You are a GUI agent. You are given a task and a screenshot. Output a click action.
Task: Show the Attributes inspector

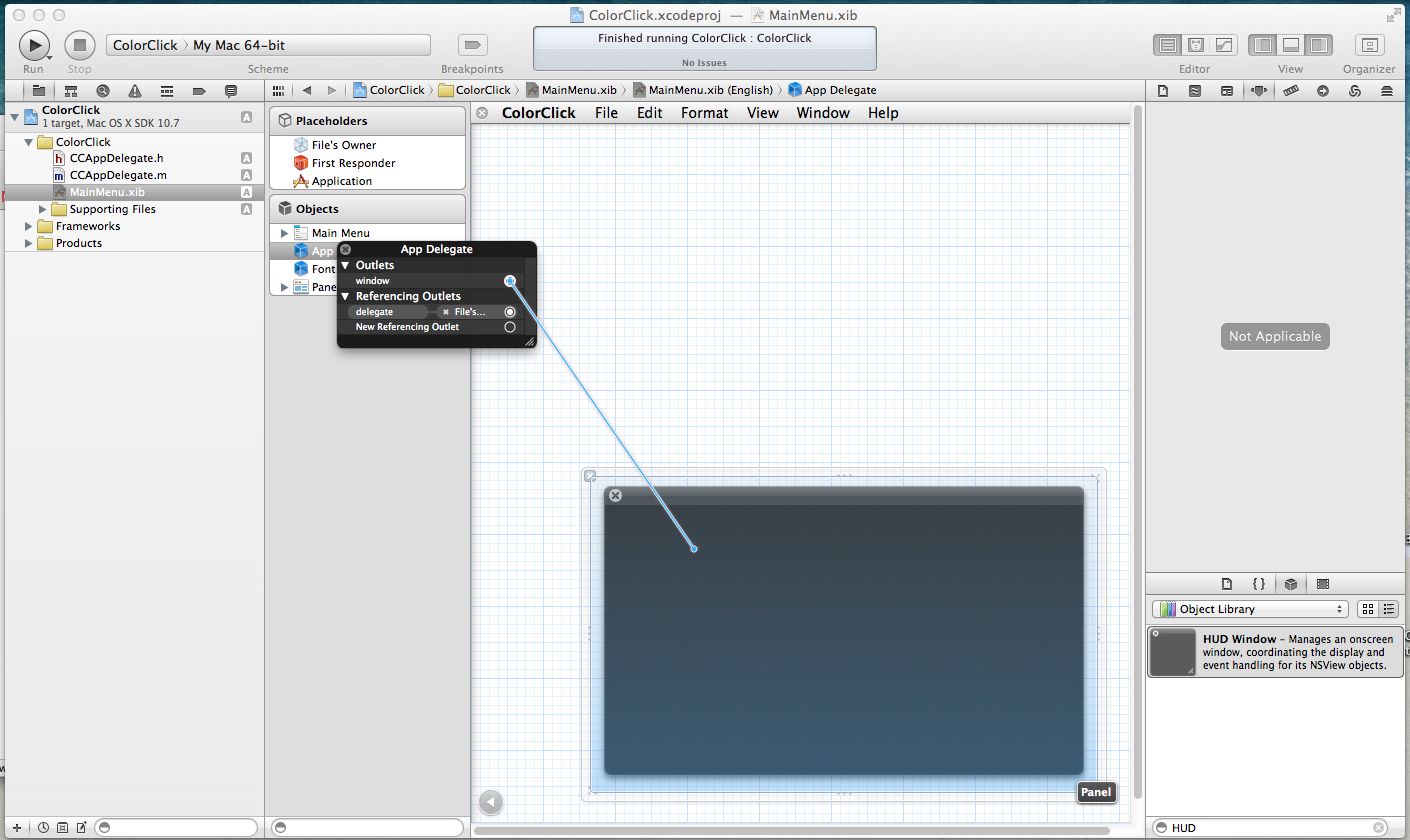click(1259, 90)
